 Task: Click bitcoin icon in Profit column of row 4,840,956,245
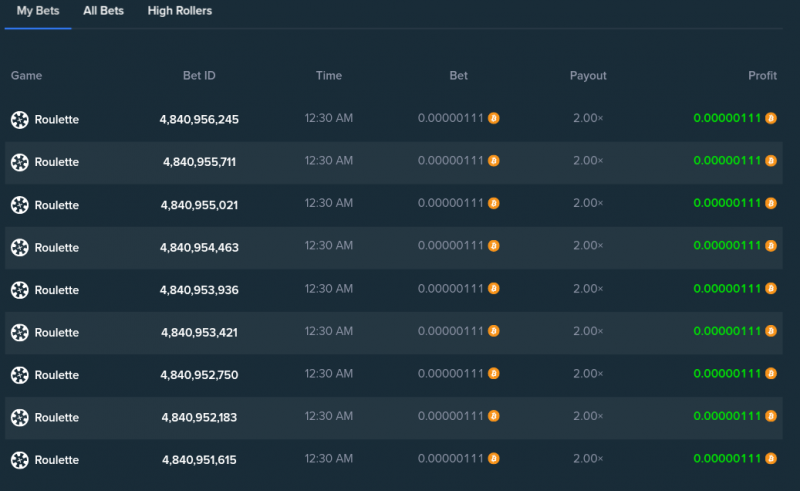pos(771,118)
